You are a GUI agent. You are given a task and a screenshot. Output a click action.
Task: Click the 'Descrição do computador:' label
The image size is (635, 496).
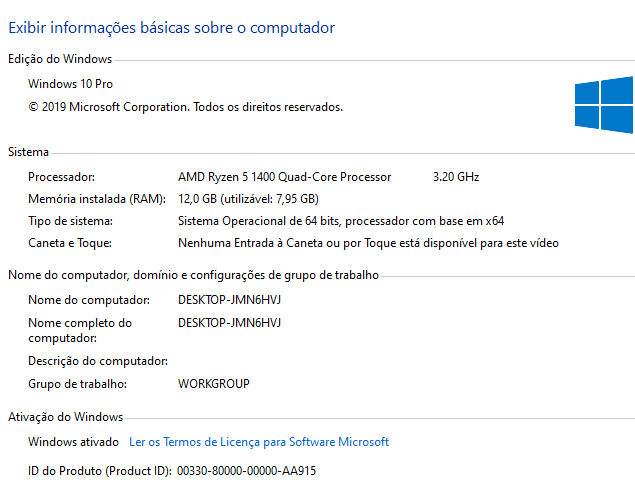98,361
